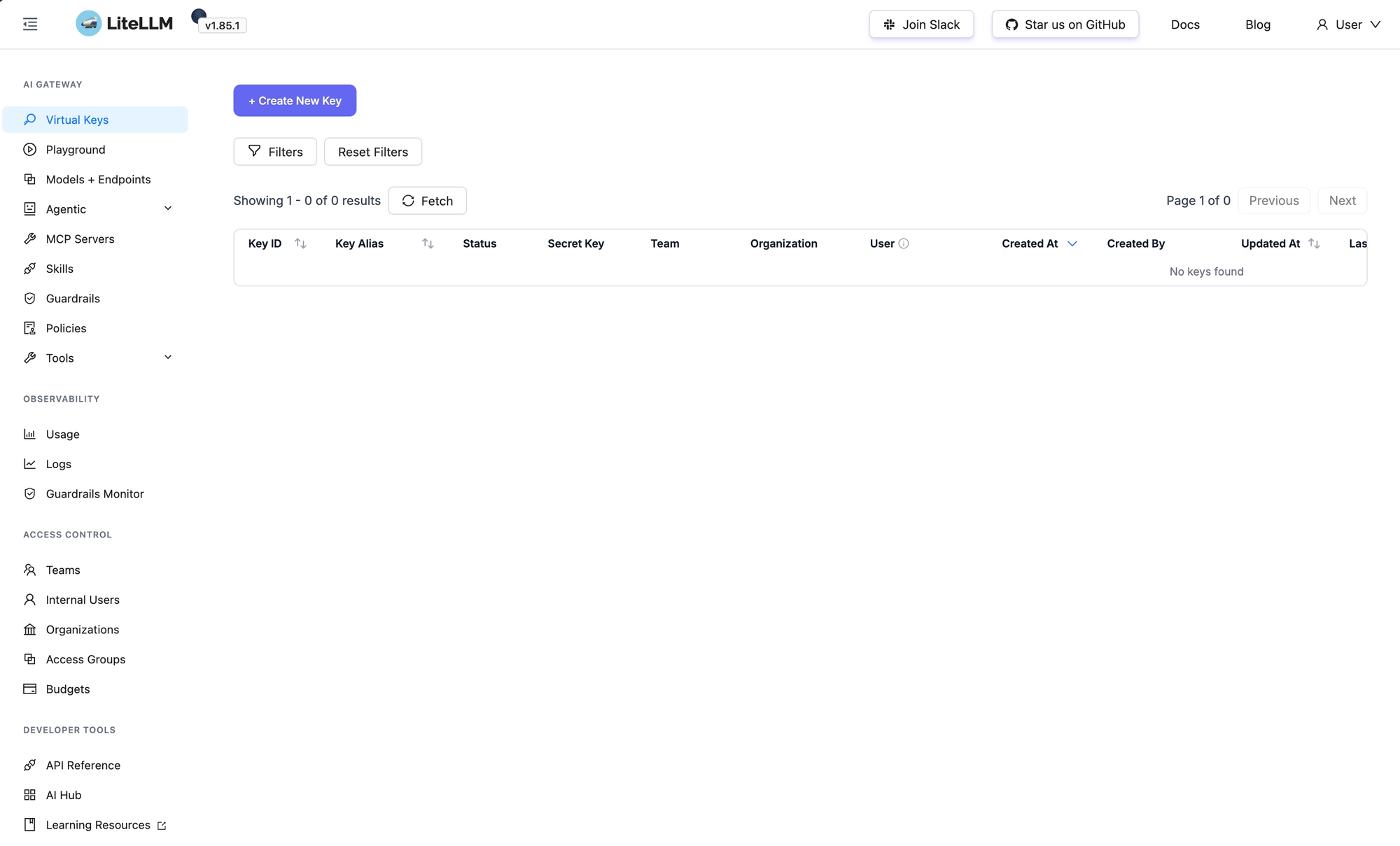The width and height of the screenshot is (1400, 846).
Task: Collapse the sidebar with the menu icon
Action: coord(30,24)
